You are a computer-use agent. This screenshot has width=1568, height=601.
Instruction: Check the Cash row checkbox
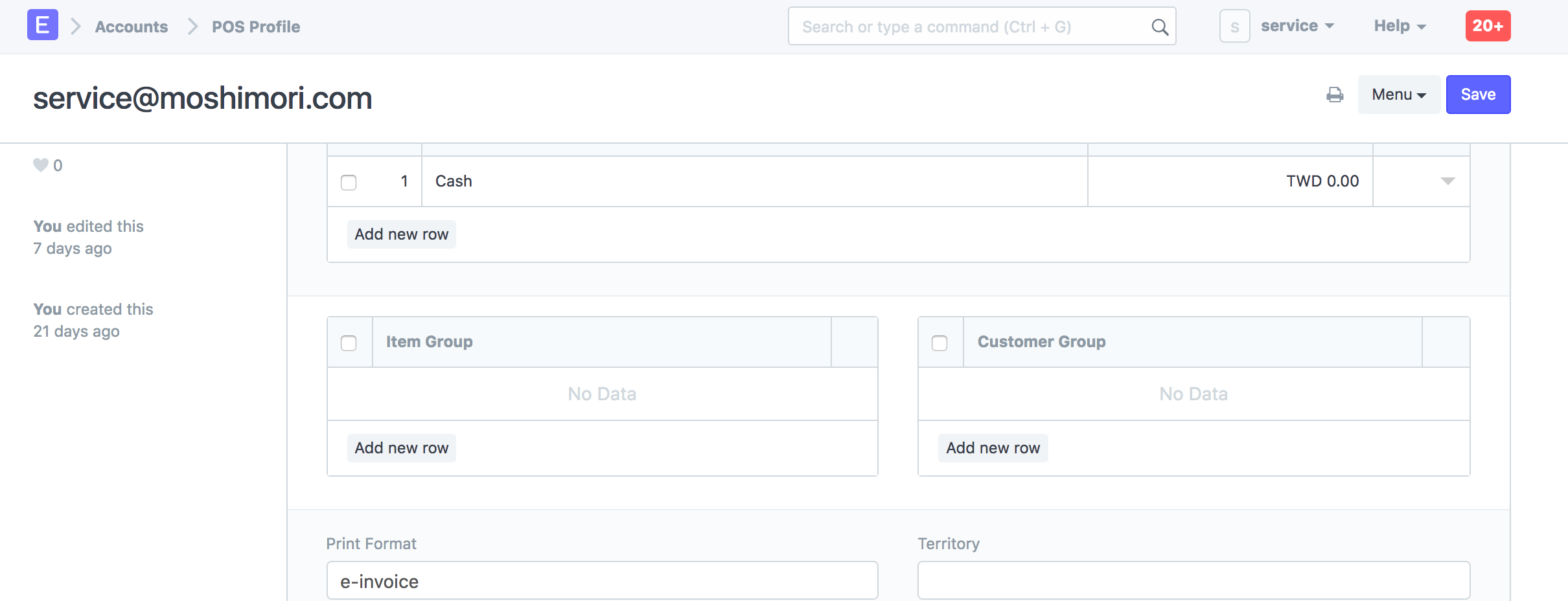click(x=349, y=183)
